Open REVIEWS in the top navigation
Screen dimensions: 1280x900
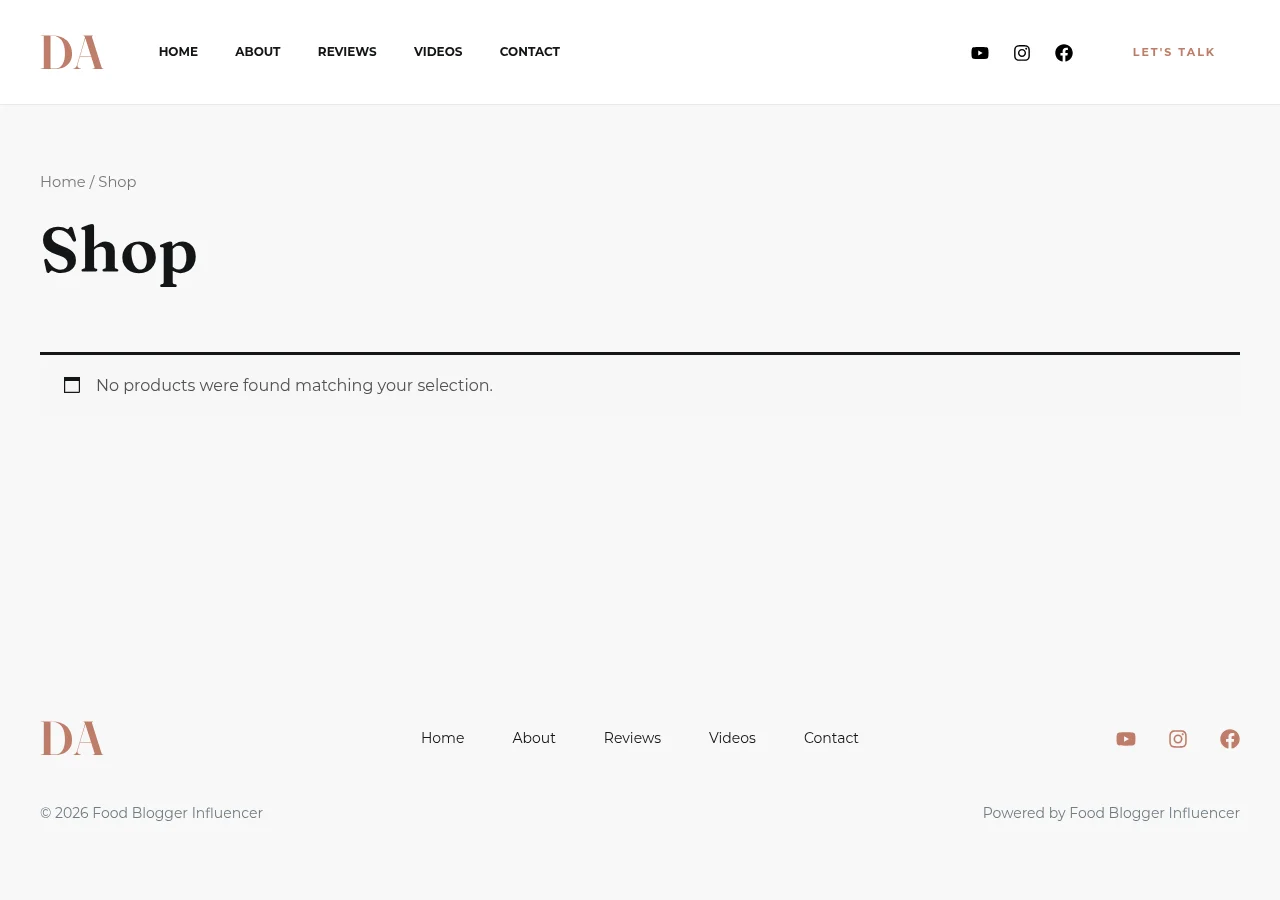click(347, 52)
